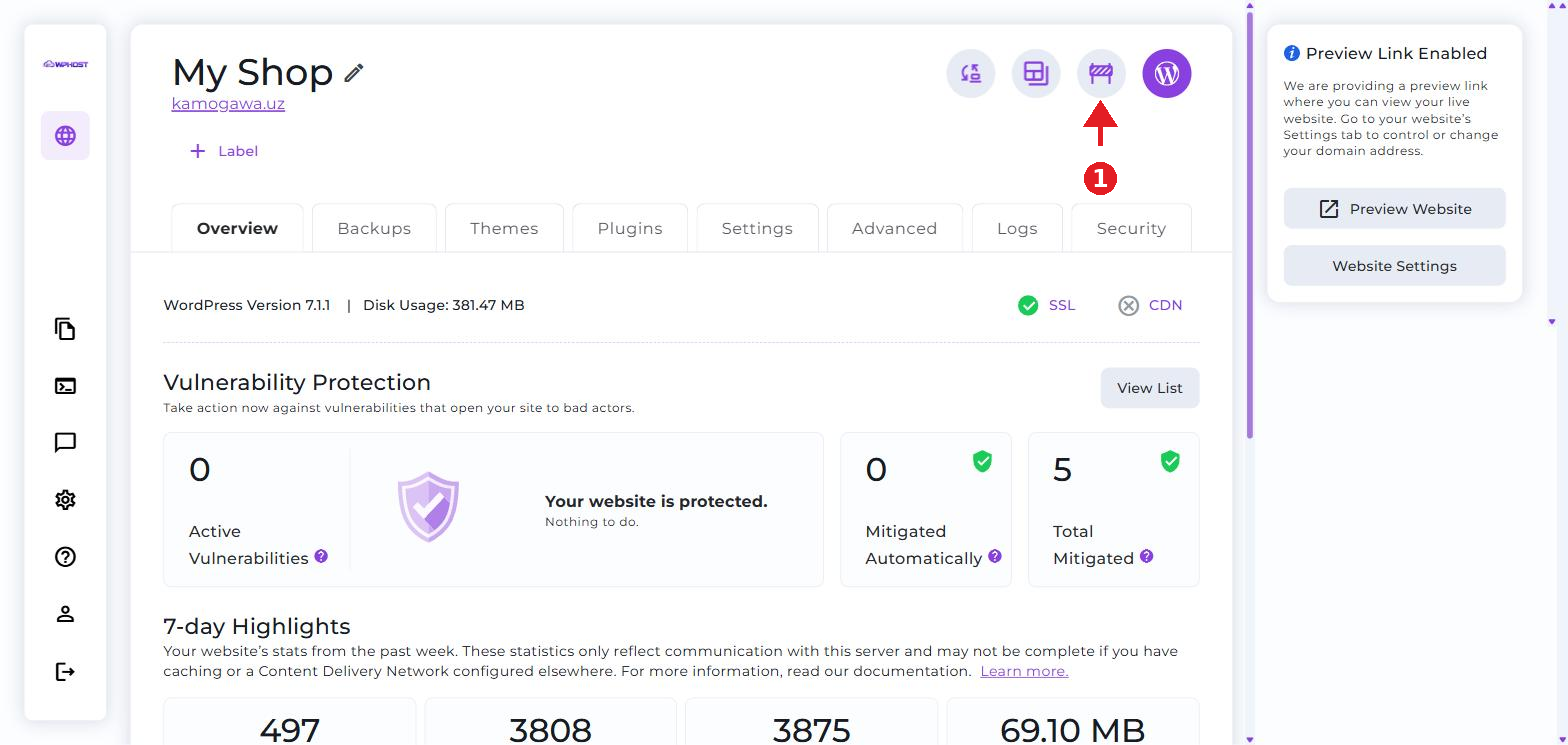Click the sync/restore icon in header
1568x745 pixels.
[x=971, y=73]
